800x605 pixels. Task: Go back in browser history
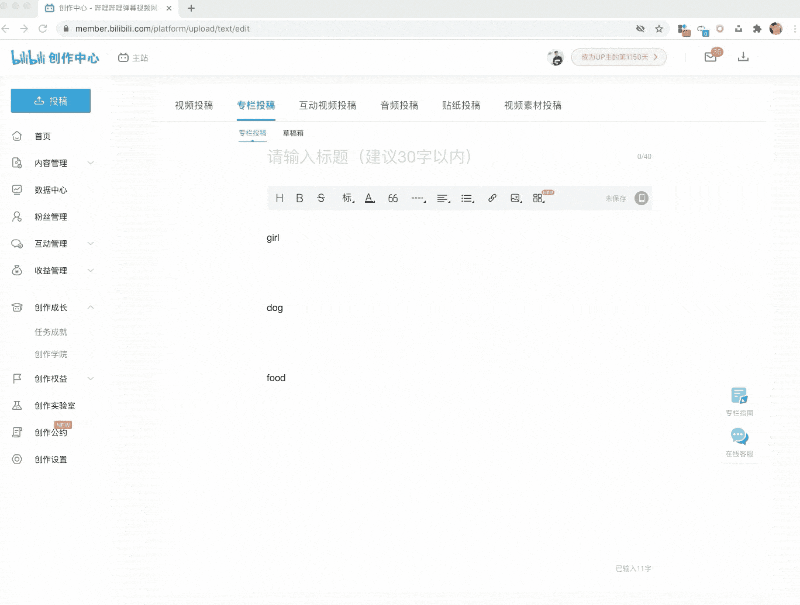pos(6,29)
